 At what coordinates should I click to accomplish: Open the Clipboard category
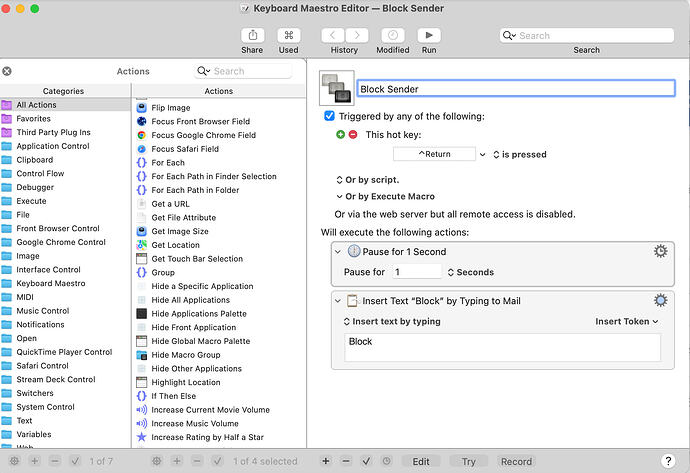tap(65, 160)
